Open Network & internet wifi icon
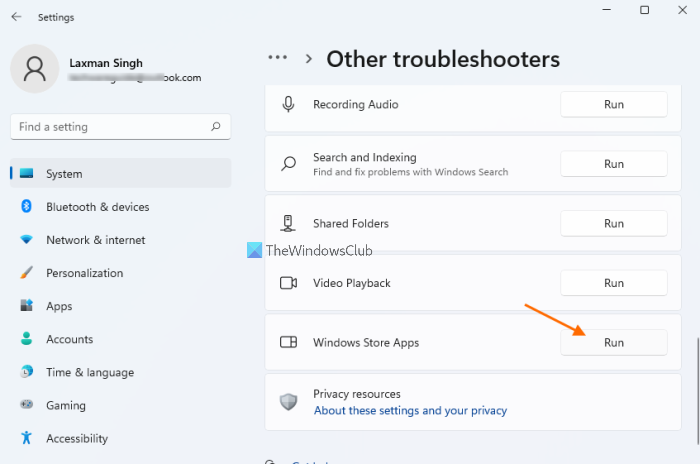Viewport: 700px width, 464px height. point(26,240)
